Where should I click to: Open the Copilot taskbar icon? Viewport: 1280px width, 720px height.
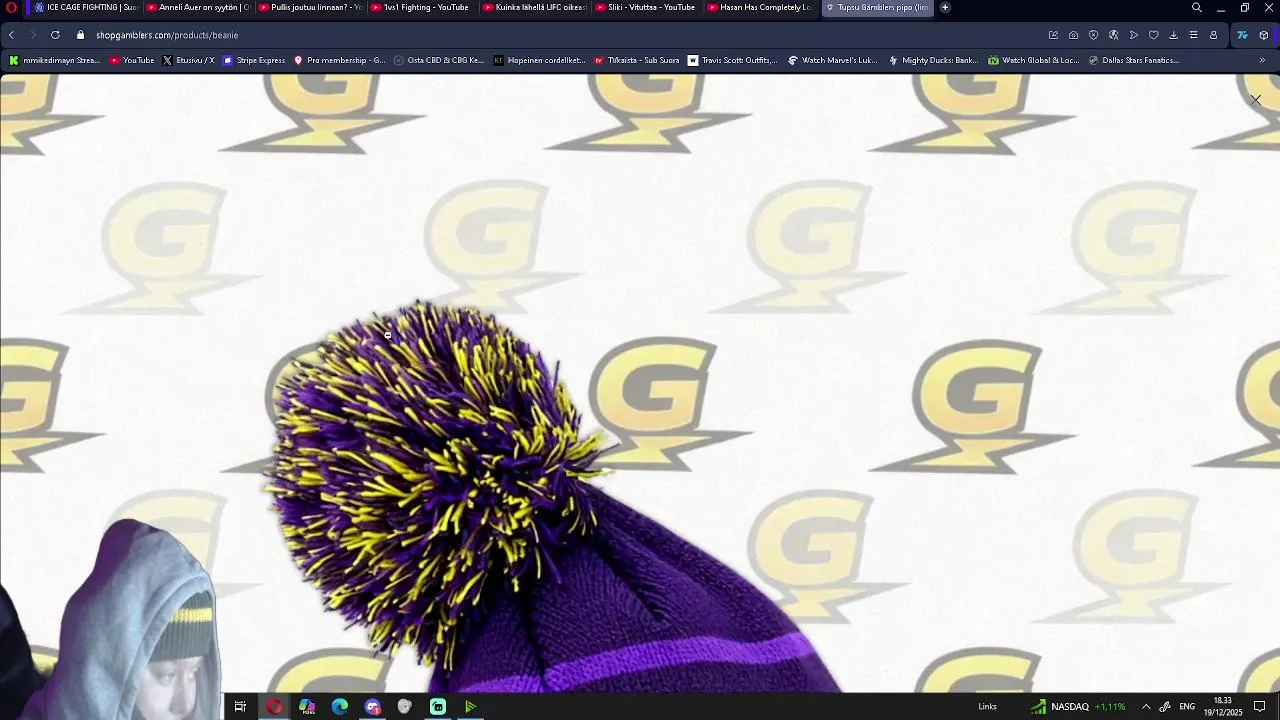pyautogui.click(x=307, y=707)
